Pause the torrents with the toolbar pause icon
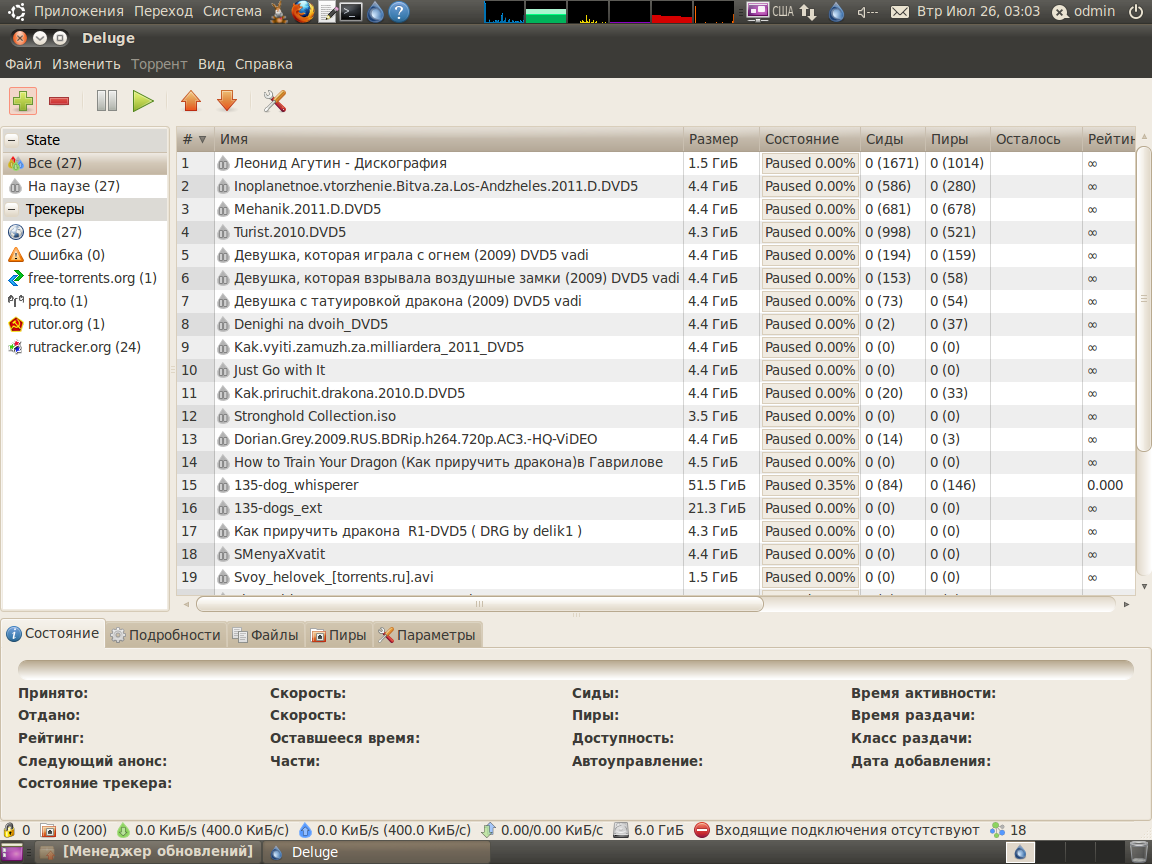Image resolution: width=1152 pixels, height=864 pixels. coord(107,101)
